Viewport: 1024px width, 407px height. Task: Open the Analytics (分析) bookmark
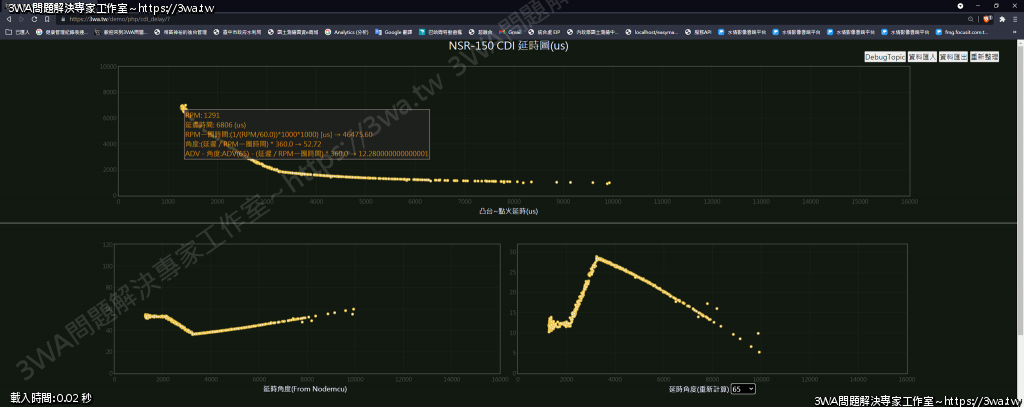pyautogui.click(x=346, y=32)
